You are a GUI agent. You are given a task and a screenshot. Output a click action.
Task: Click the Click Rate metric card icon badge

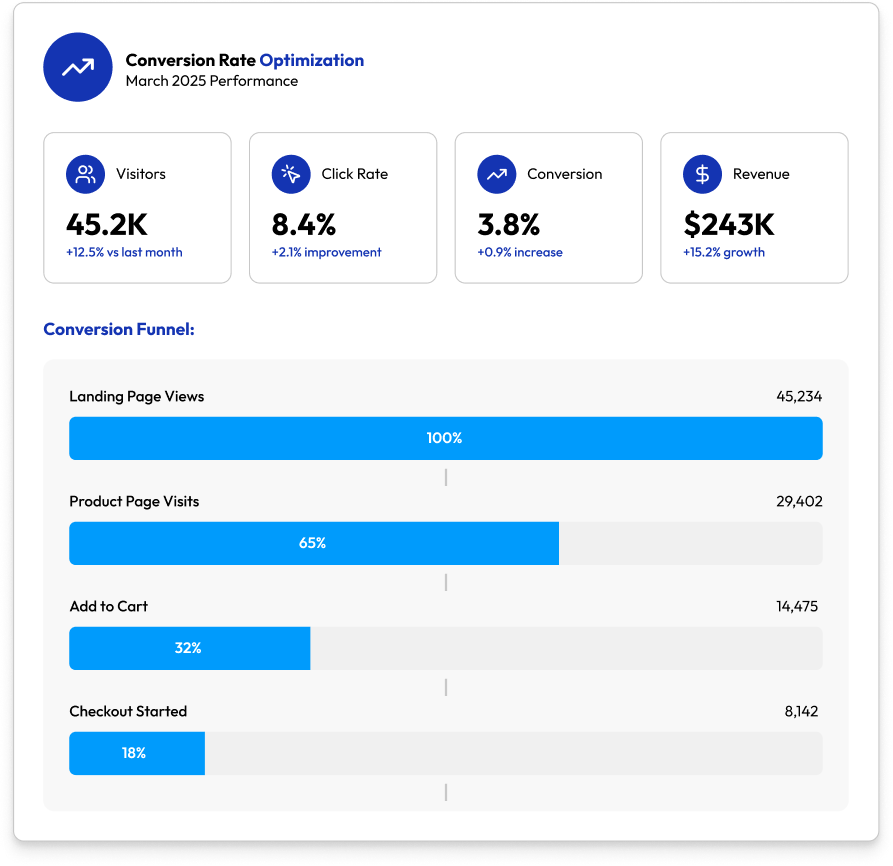click(x=290, y=174)
